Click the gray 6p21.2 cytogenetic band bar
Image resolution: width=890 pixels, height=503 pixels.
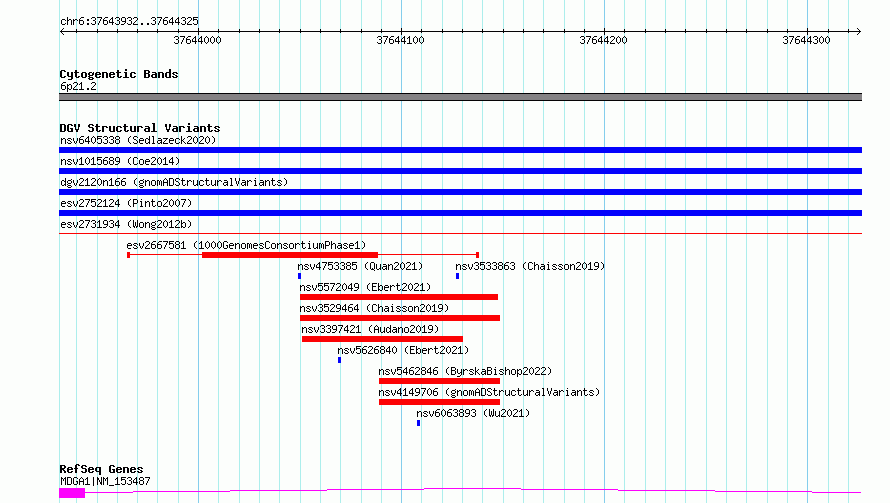tap(460, 97)
